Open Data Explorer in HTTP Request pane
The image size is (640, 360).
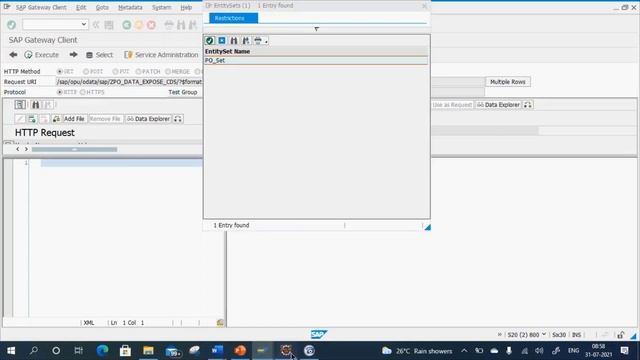[x=148, y=119]
